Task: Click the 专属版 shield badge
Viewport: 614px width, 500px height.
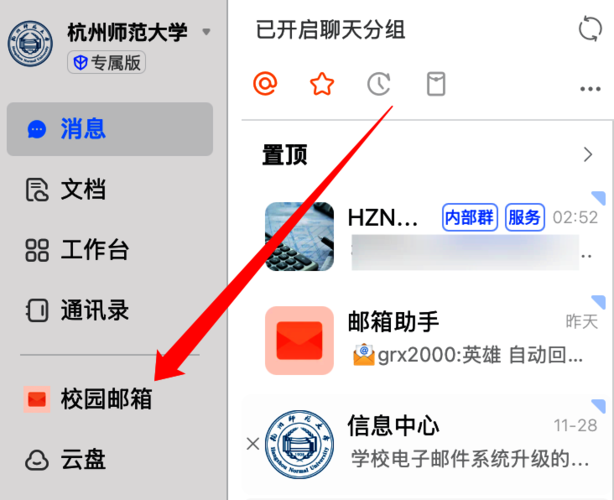Action: click(107, 62)
